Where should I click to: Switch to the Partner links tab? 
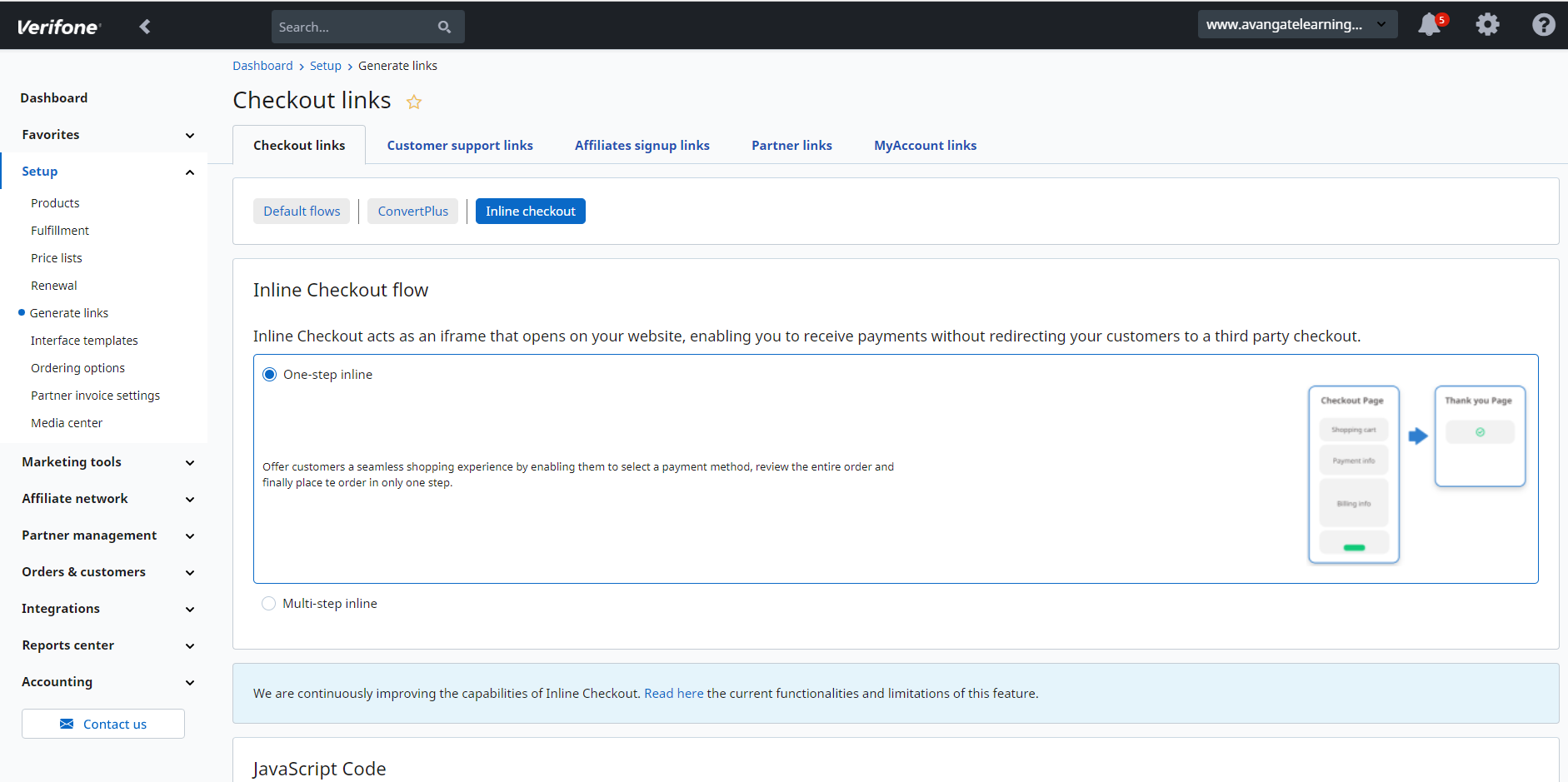(x=791, y=145)
